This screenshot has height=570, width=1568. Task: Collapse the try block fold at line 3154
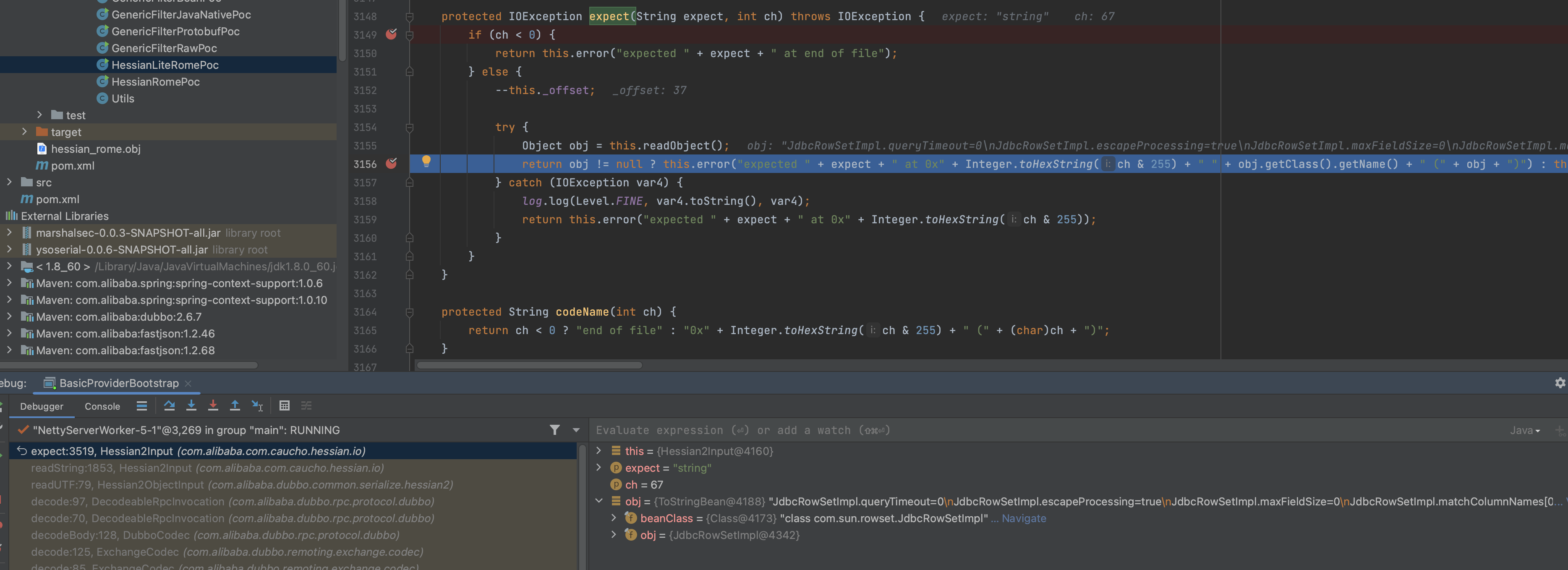coord(410,128)
